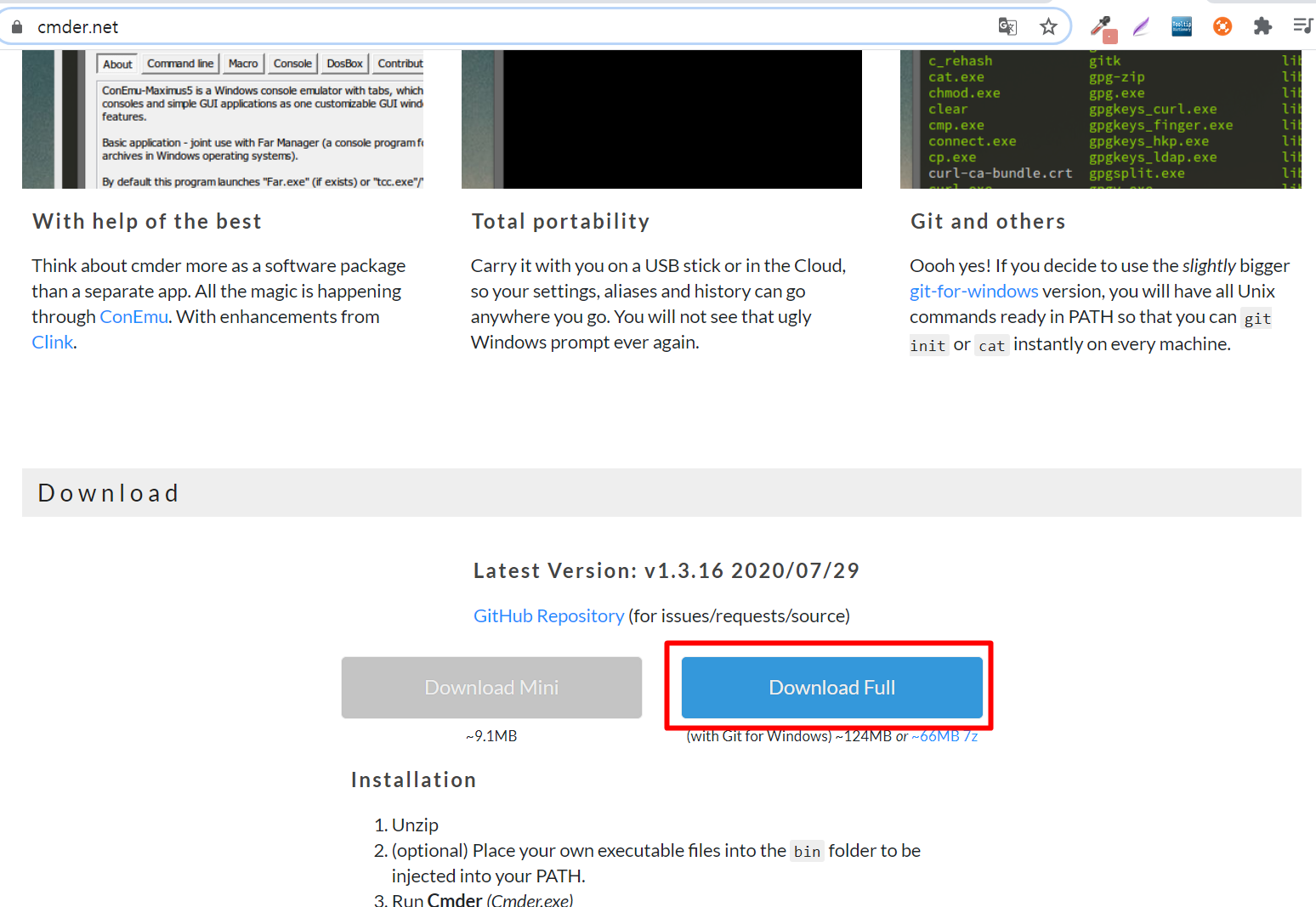Open the ConEmu screenshot thumbnail
The image size is (1316, 907).
[x=223, y=119]
